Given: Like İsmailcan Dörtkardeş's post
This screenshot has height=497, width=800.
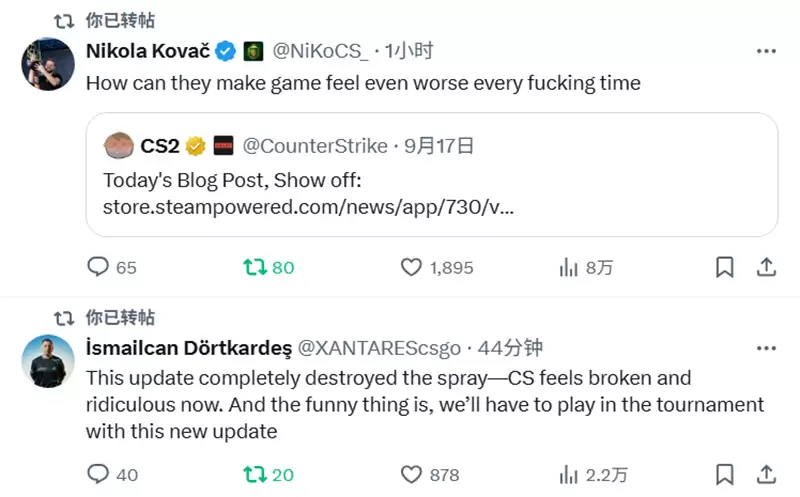Looking at the screenshot, I should pos(411,474).
